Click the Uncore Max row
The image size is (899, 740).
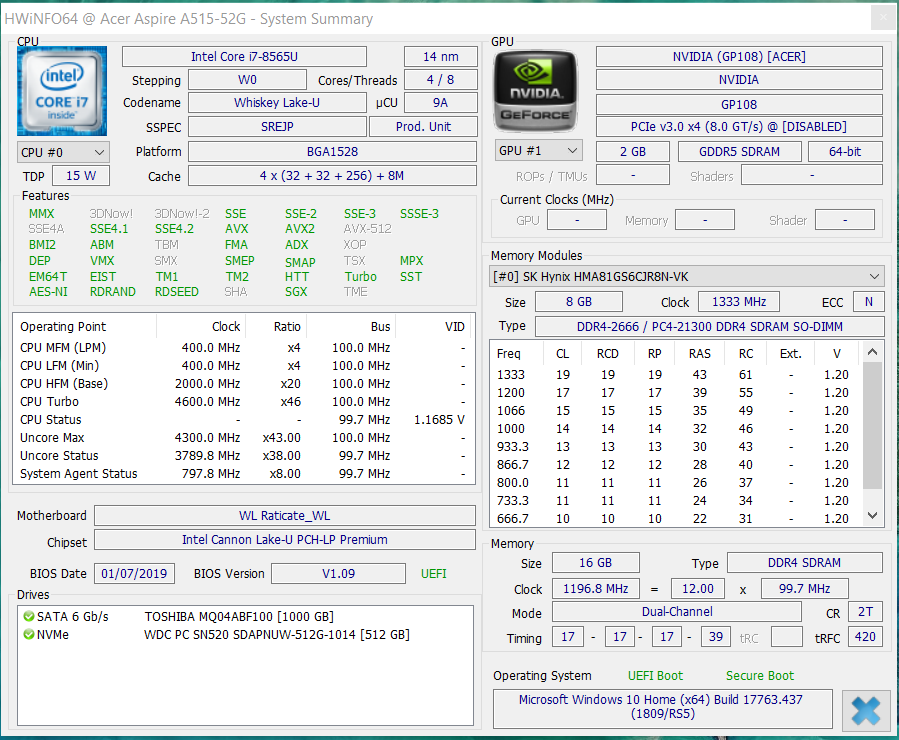(x=244, y=438)
